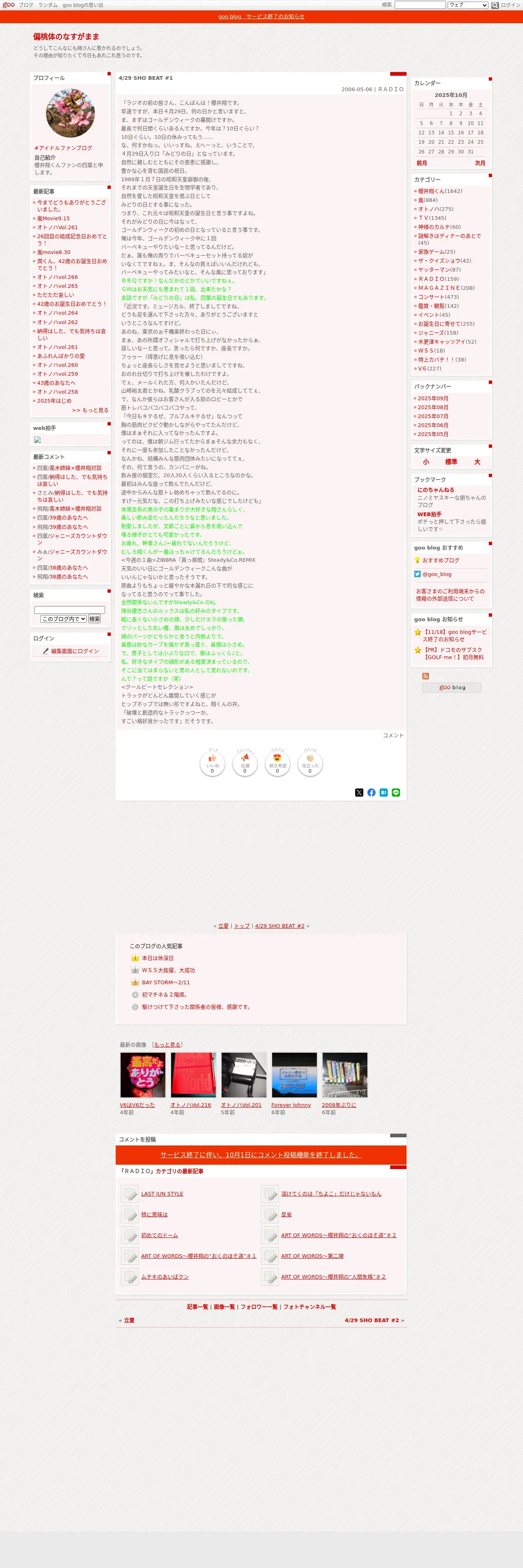
Task: Click the profile avatar flower photo
Action: [70, 113]
